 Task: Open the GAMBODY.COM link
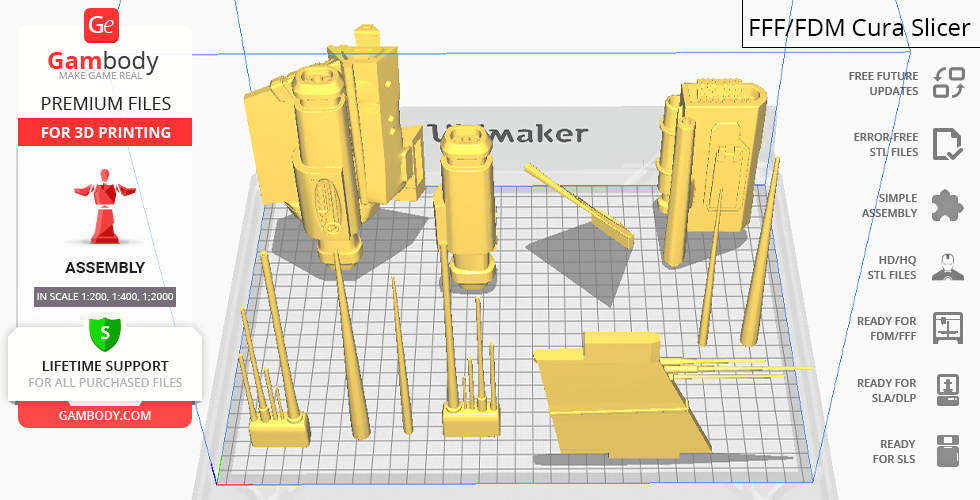click(104, 414)
